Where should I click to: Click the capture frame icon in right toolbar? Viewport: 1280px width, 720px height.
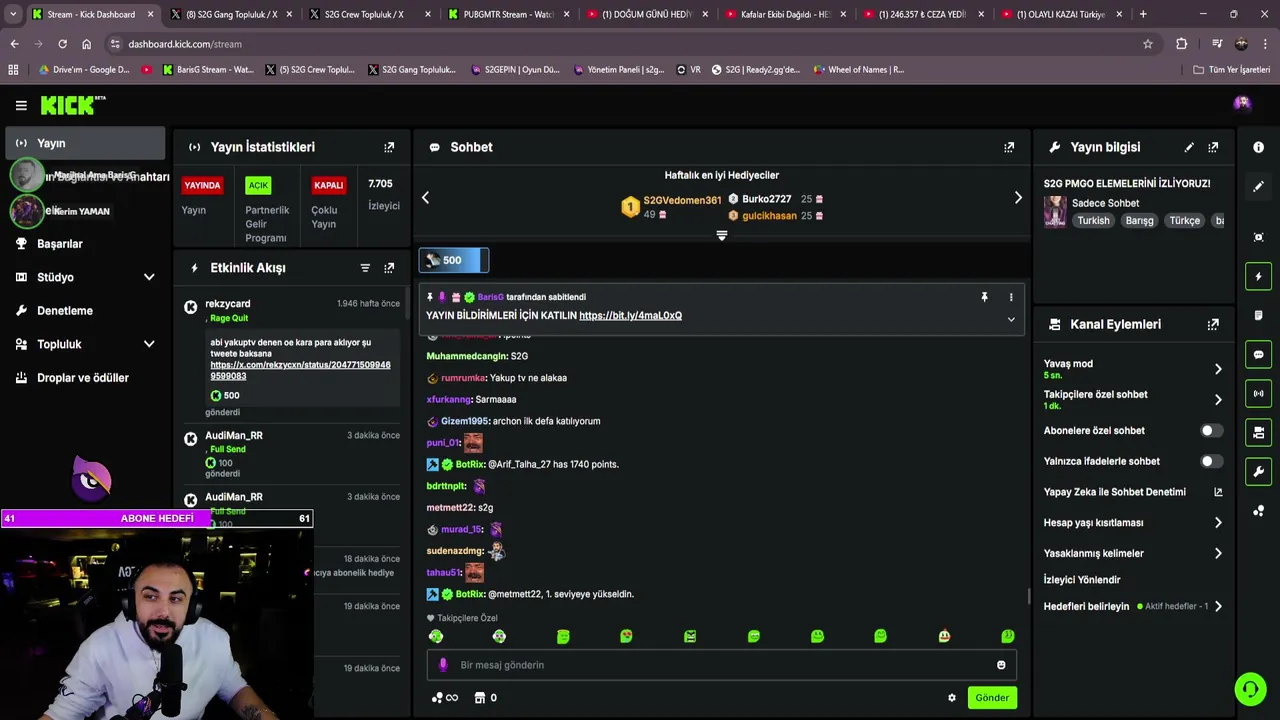(1258, 237)
